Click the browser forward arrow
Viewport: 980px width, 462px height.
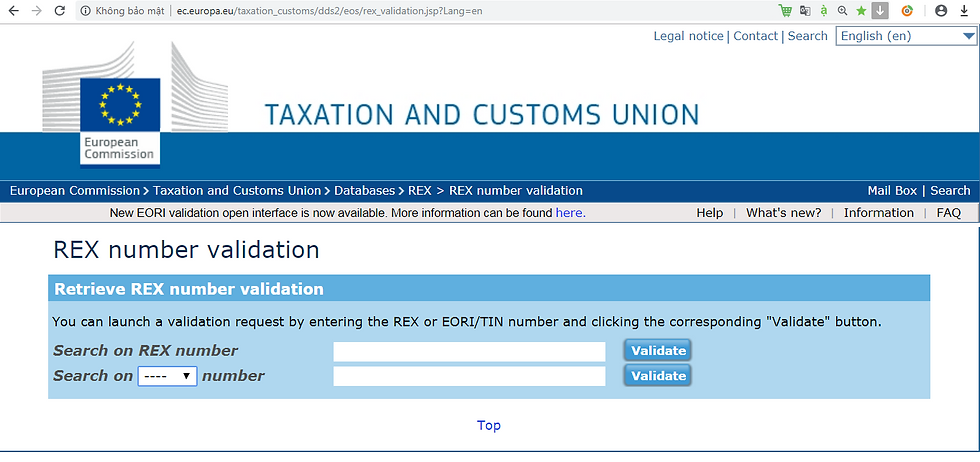tap(36, 11)
